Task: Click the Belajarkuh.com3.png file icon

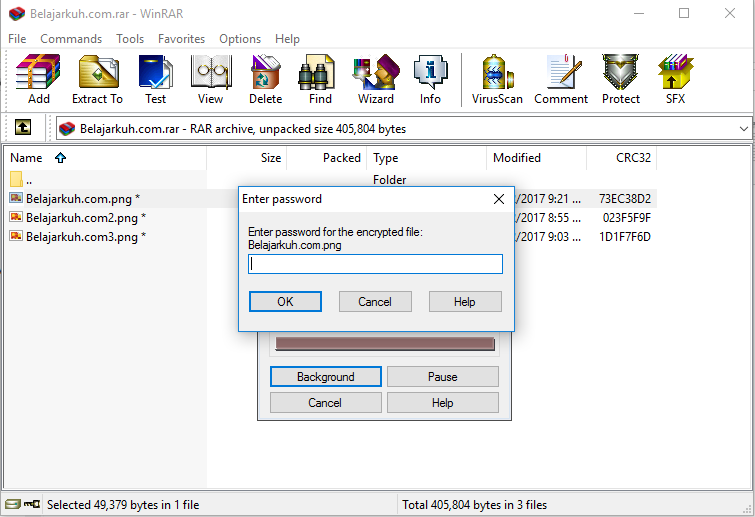Action: click(x=16, y=236)
